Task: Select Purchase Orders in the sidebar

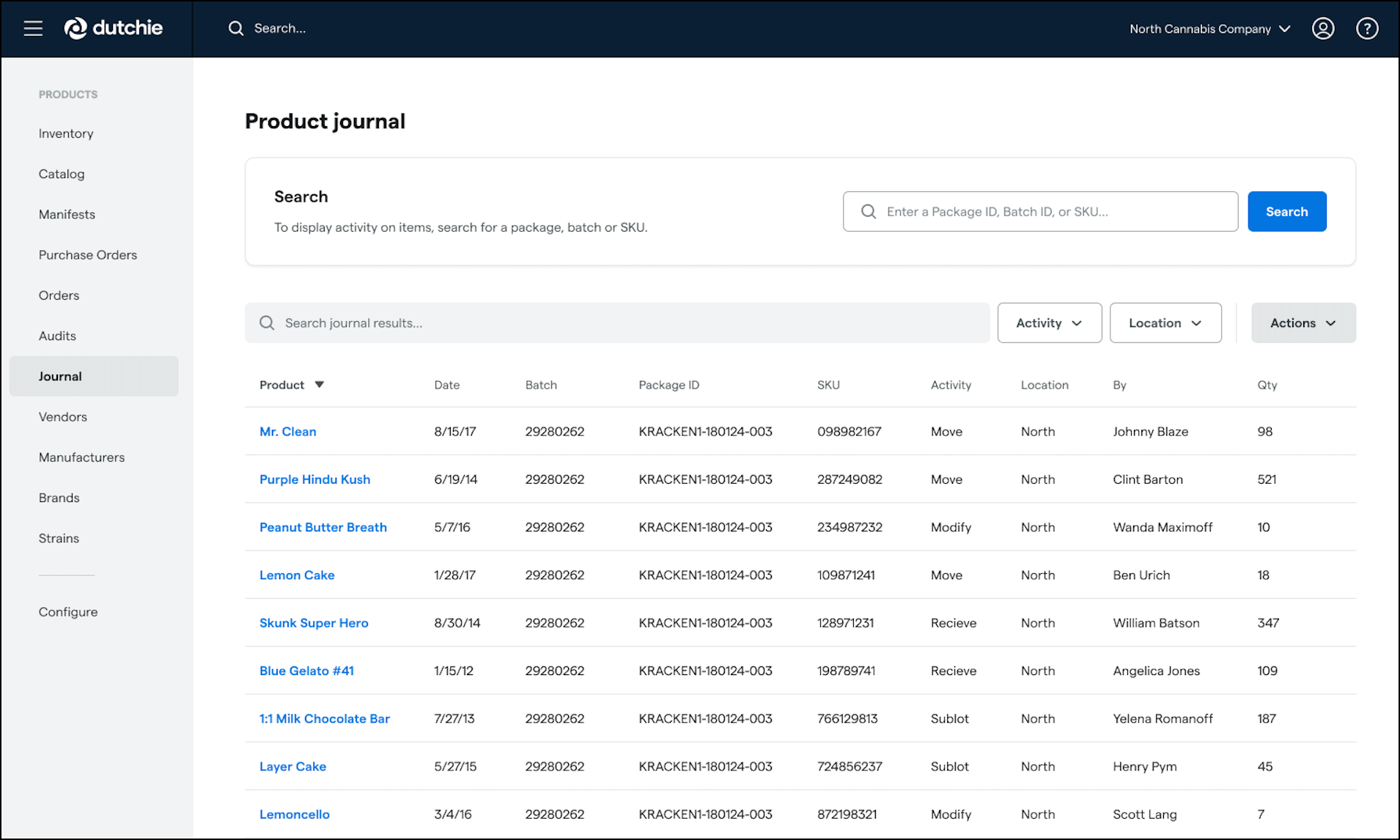Action: pyautogui.click(x=87, y=254)
